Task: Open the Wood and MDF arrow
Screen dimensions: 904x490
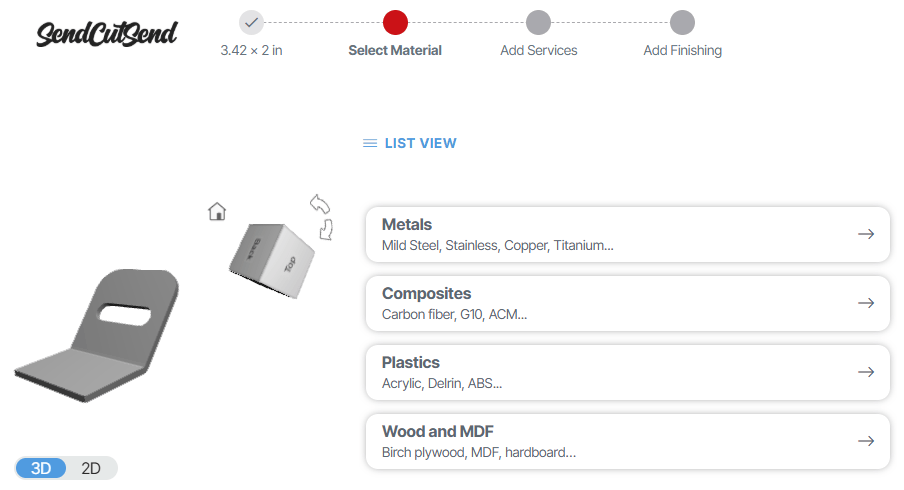Action: 866,441
